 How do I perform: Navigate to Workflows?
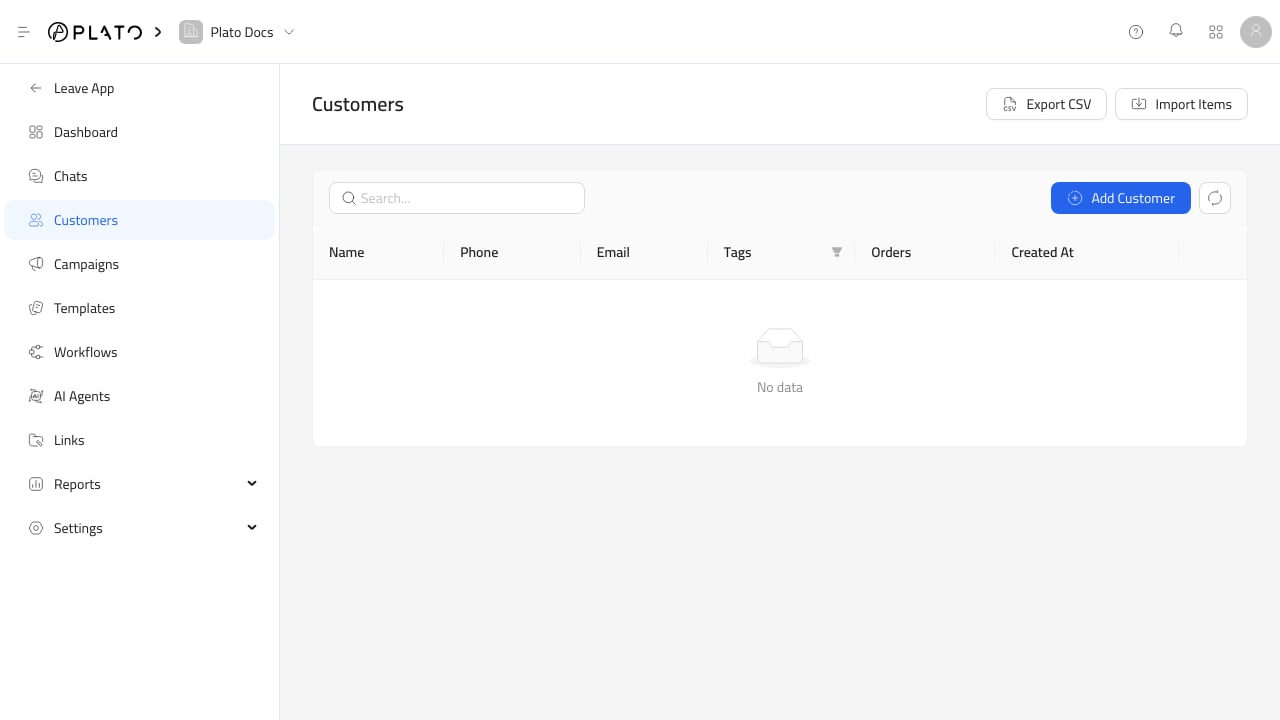pyautogui.click(x=140, y=352)
